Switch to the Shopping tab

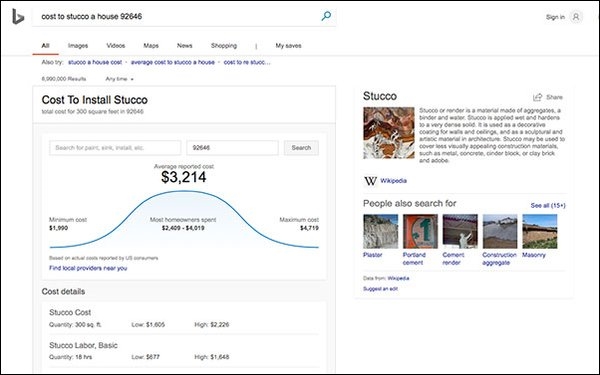pos(224,46)
